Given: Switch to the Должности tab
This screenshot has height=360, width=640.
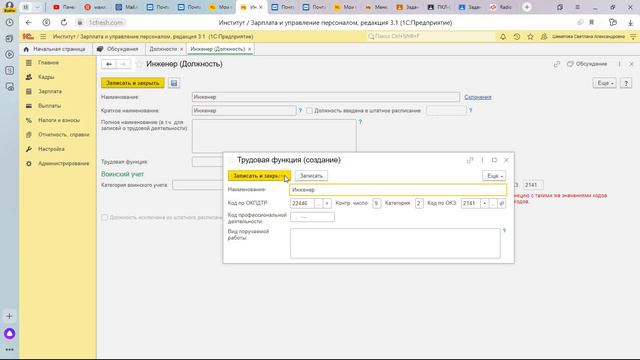Looking at the screenshot, I should tap(163, 49).
